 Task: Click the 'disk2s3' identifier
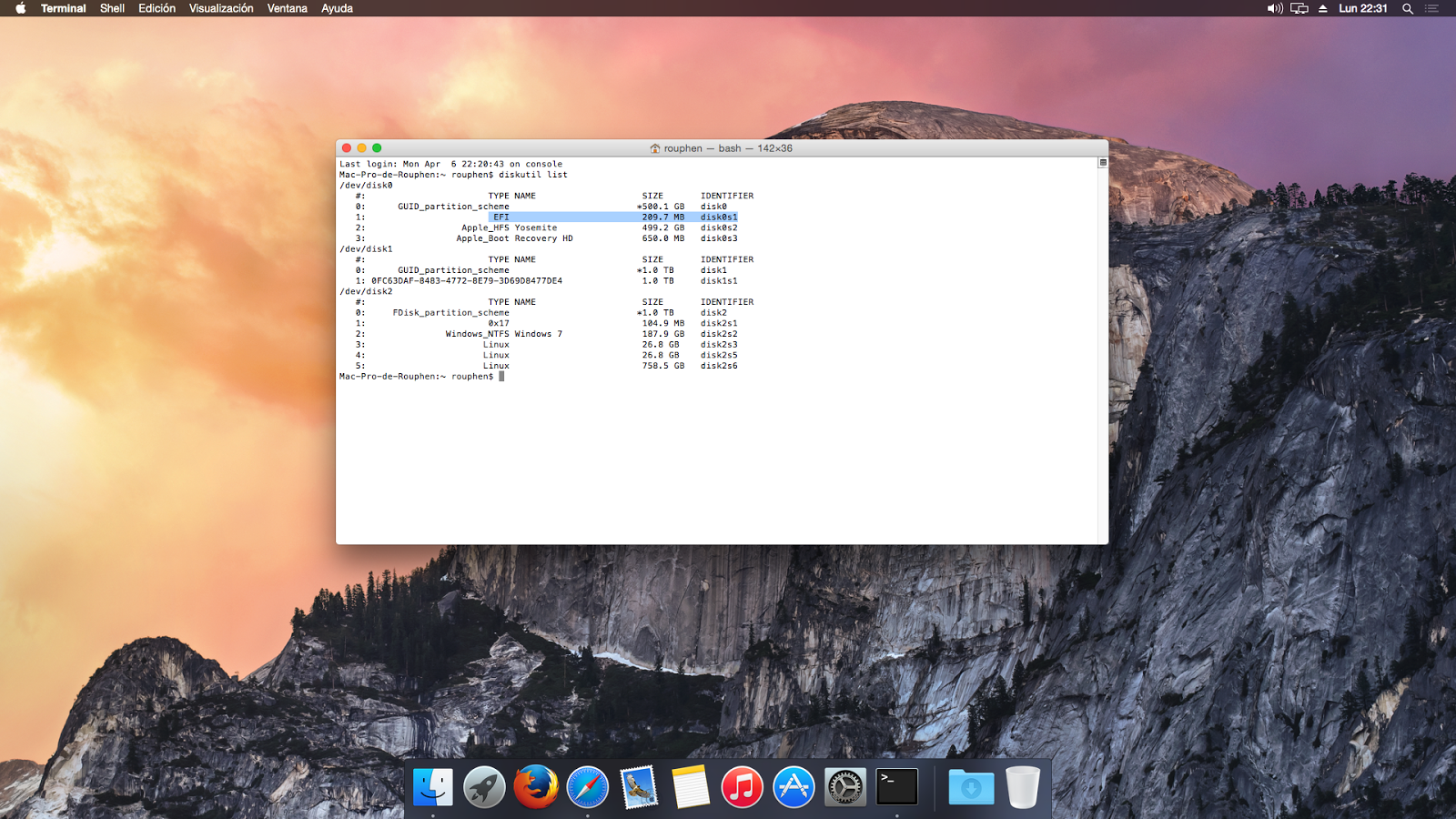tap(719, 345)
